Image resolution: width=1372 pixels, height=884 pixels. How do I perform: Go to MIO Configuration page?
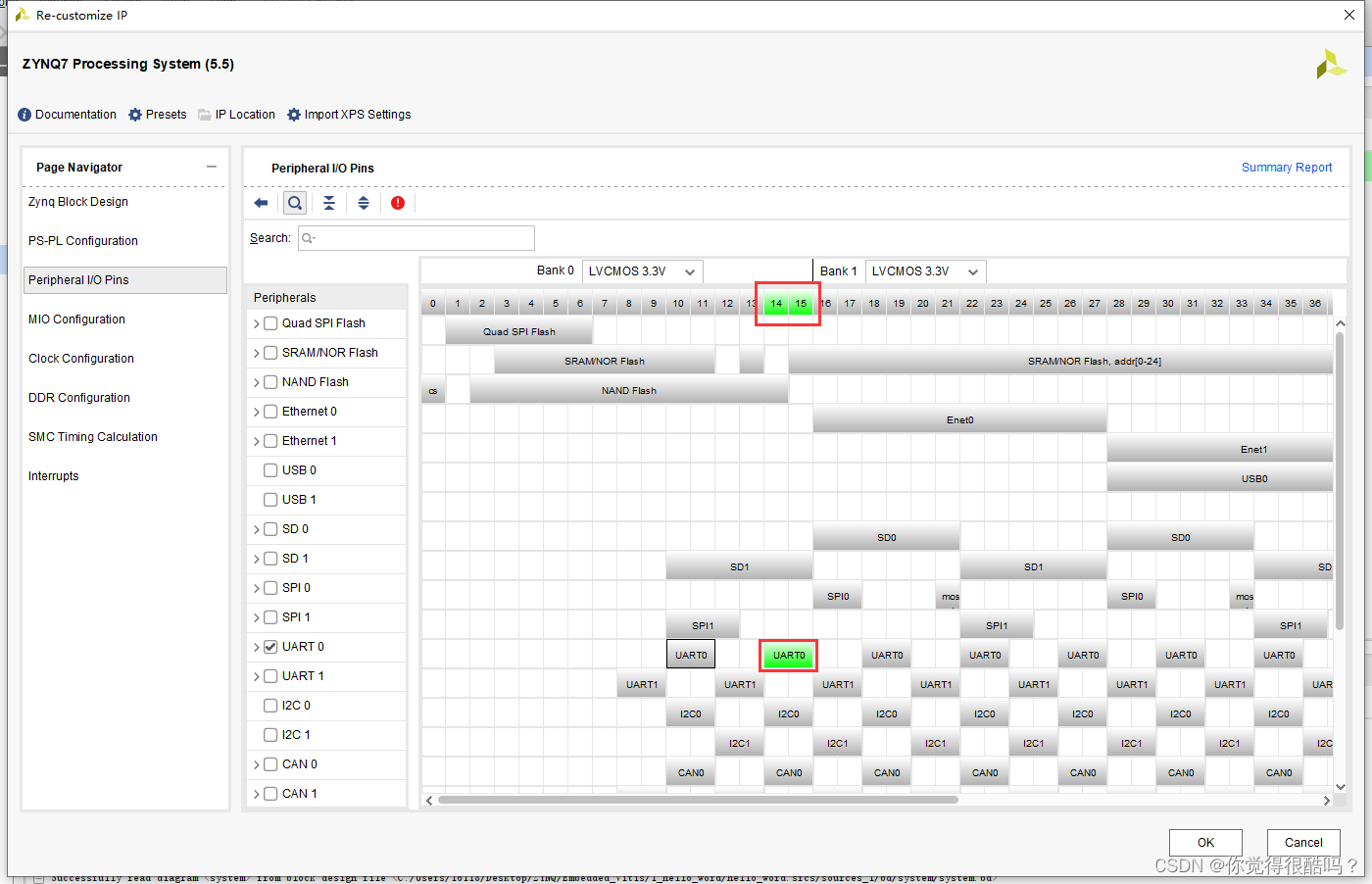[x=76, y=319]
